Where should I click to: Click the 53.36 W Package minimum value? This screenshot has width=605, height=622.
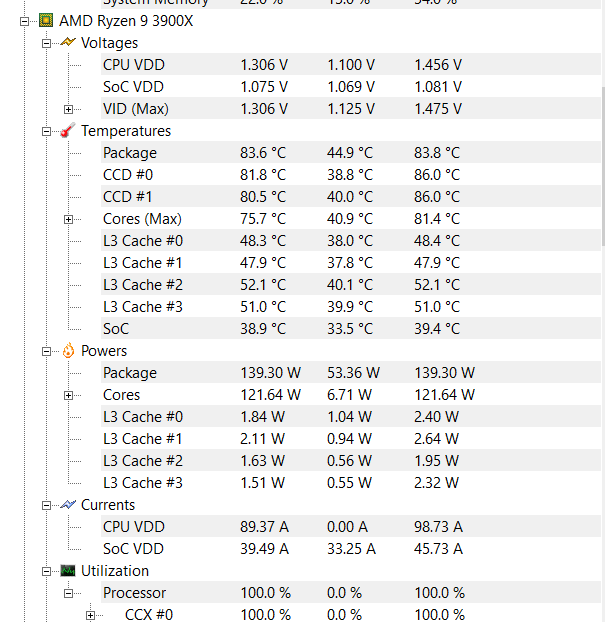353,372
